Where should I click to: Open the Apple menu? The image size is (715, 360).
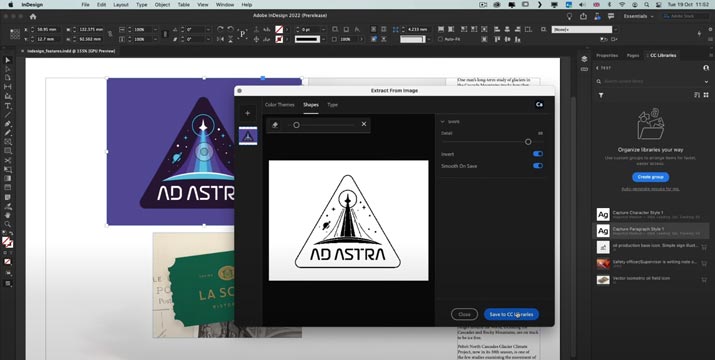10,5
